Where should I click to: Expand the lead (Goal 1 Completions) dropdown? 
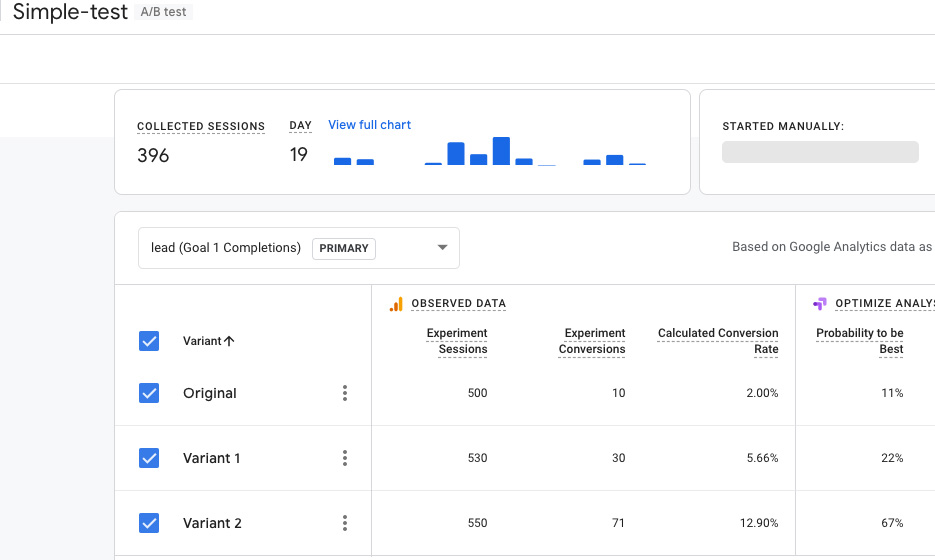coord(226,248)
